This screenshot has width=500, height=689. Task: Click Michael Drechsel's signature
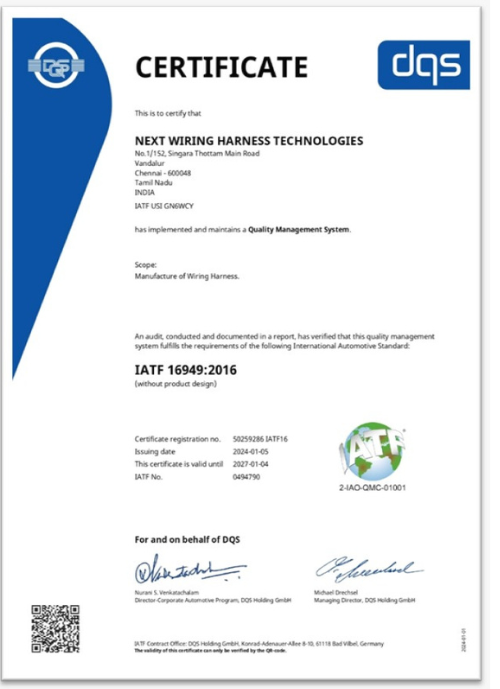[369, 569]
